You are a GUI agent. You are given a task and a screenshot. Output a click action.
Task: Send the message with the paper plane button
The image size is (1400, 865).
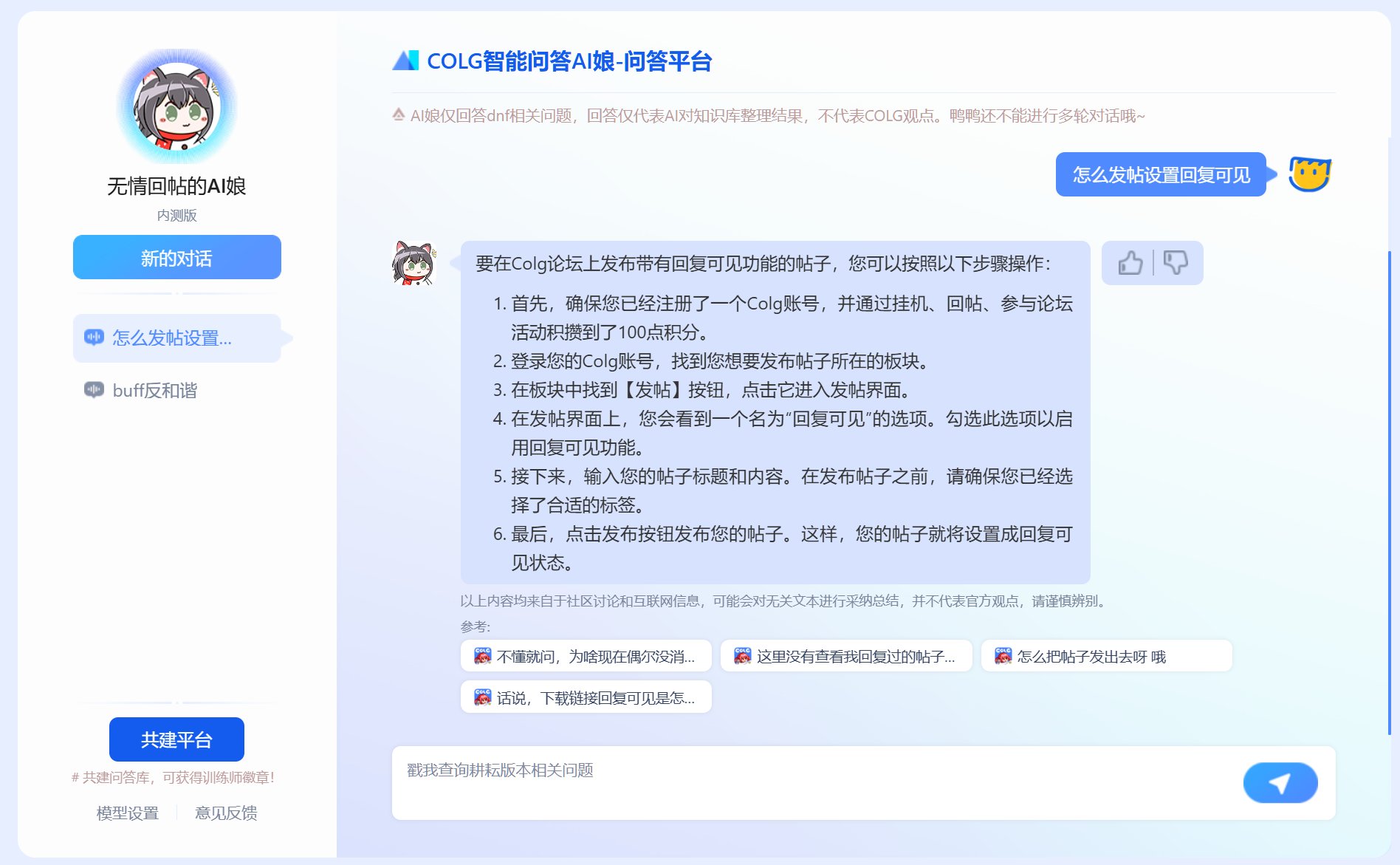(1280, 783)
